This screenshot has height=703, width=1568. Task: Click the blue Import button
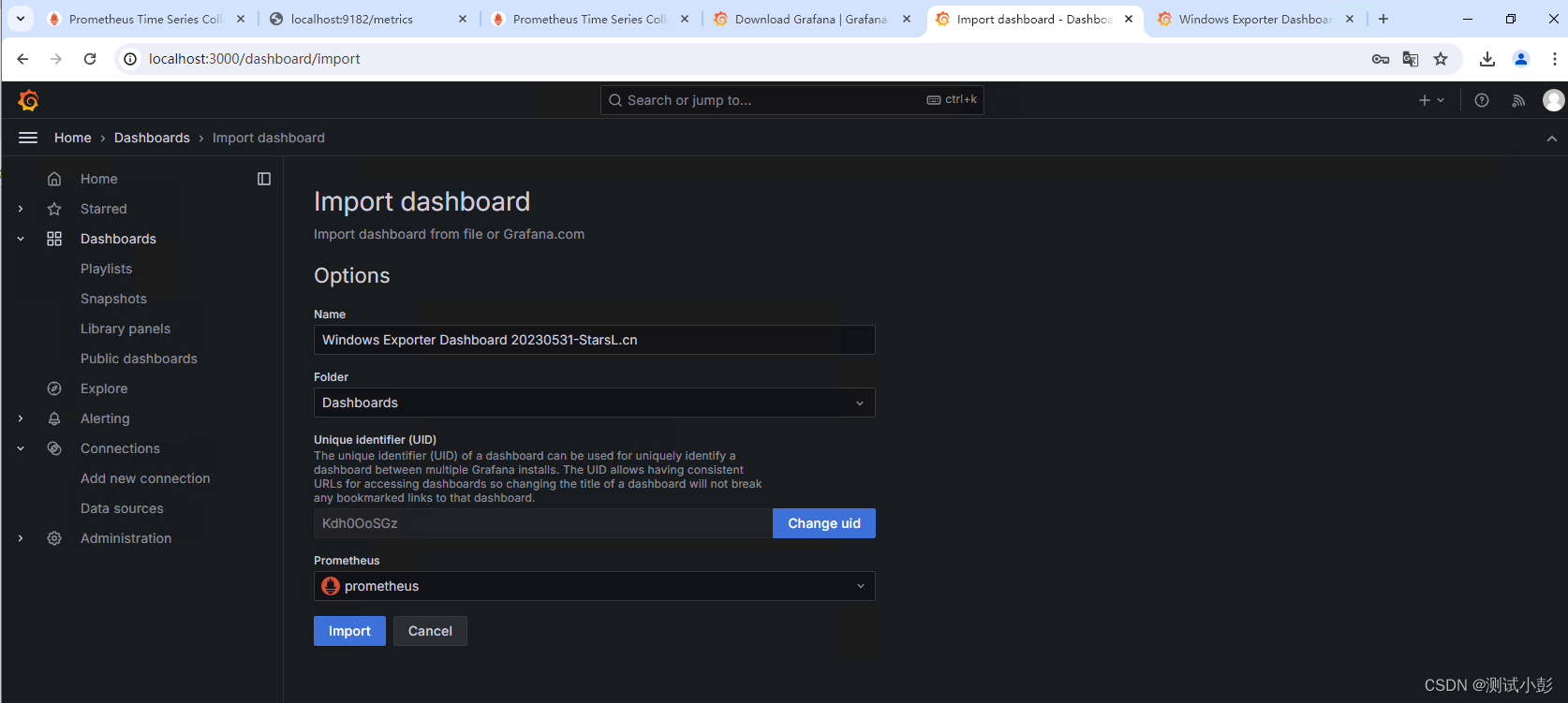click(349, 631)
